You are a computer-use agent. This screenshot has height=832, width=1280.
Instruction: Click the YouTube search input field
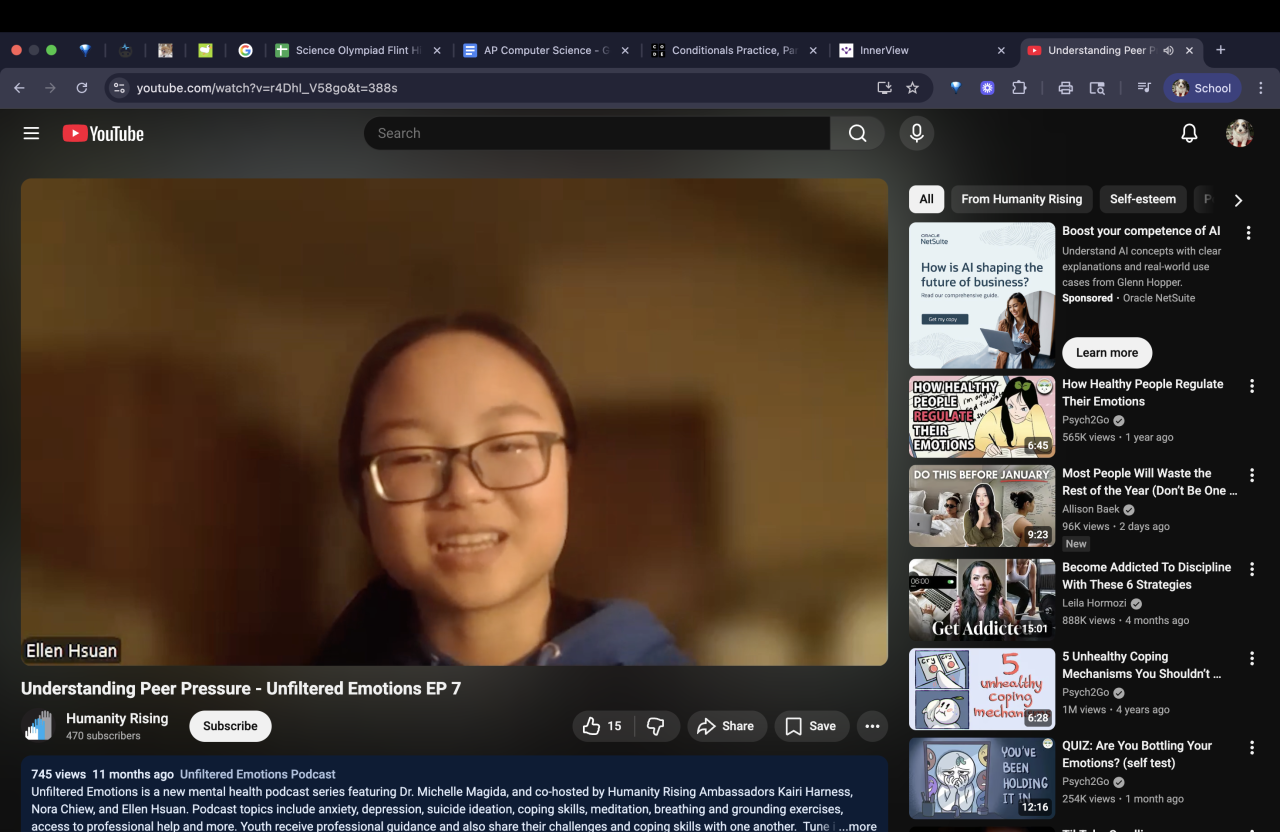pos(597,133)
